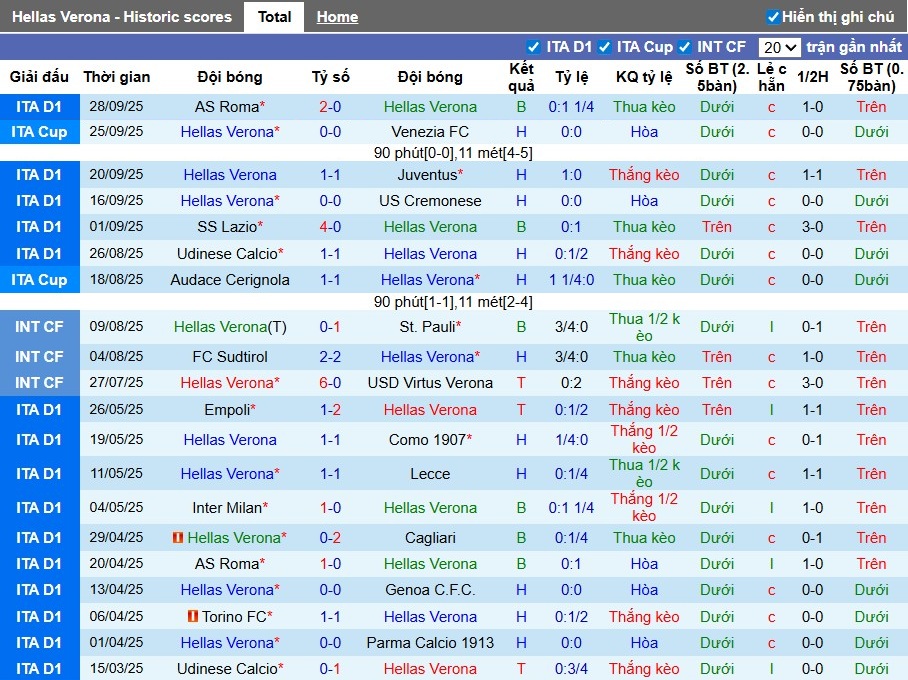Click the INT CF label for the FC Sudtirol match
Image resolution: width=908 pixels, height=680 pixels.
tap(39, 357)
